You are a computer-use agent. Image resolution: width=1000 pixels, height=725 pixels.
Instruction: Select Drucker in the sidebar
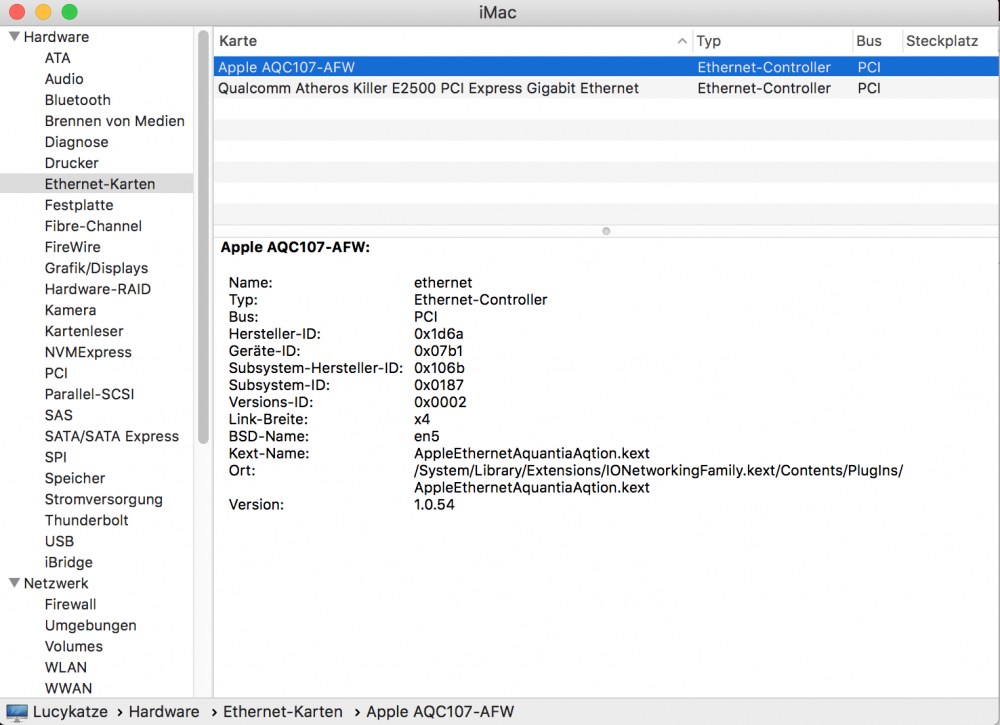pyautogui.click(x=71, y=163)
